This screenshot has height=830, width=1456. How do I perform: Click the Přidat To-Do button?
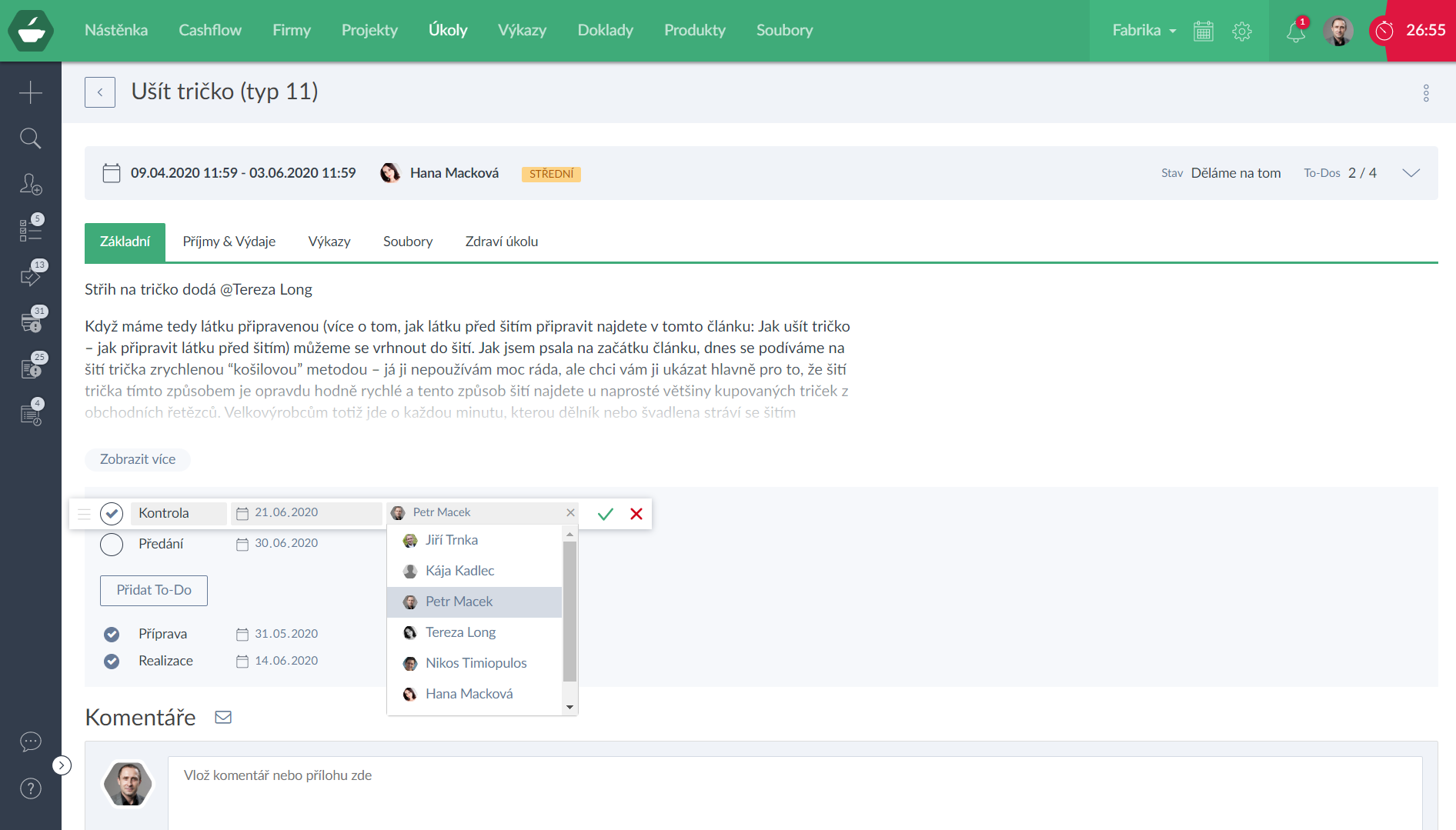coord(154,590)
